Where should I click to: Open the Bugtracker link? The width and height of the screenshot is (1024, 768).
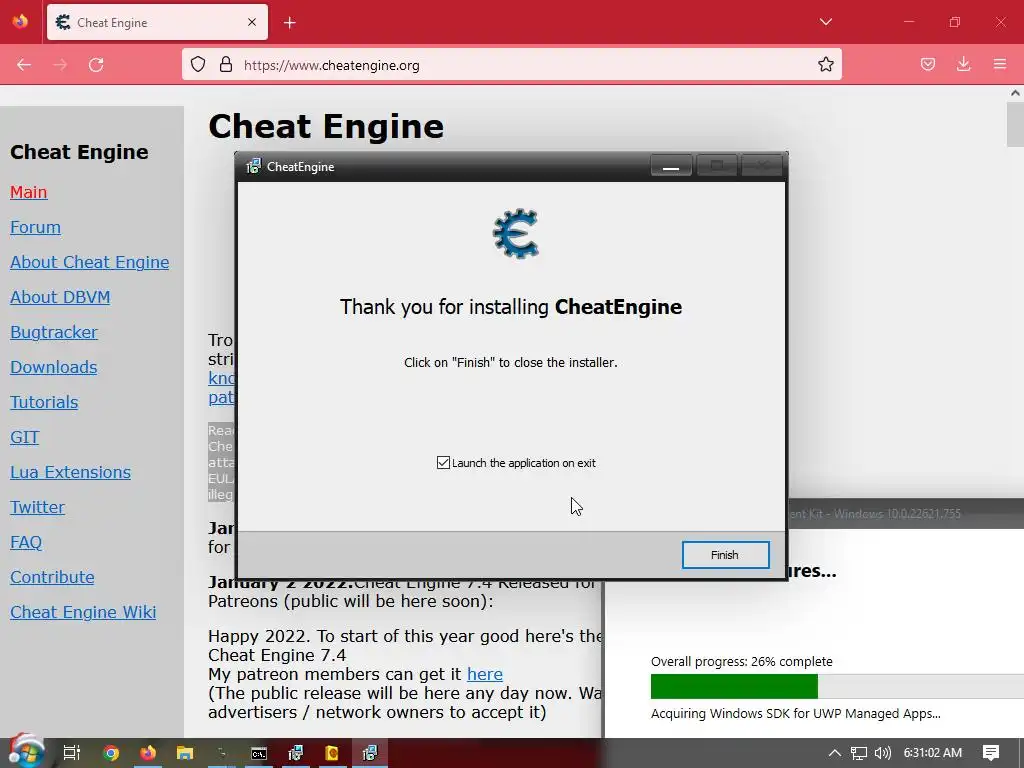pos(54,332)
